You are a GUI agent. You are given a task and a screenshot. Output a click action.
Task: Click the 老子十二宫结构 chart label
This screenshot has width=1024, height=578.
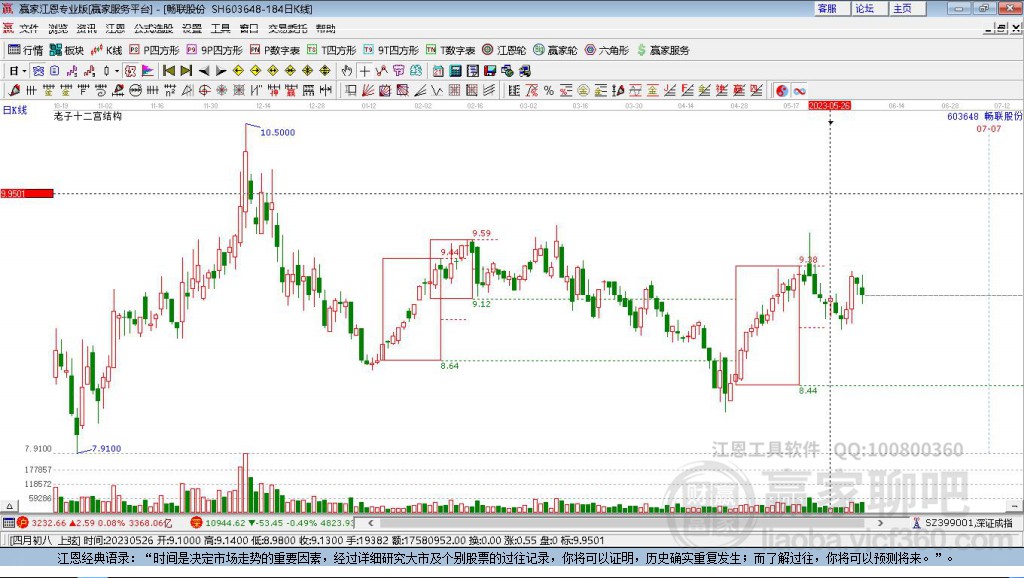click(x=88, y=116)
